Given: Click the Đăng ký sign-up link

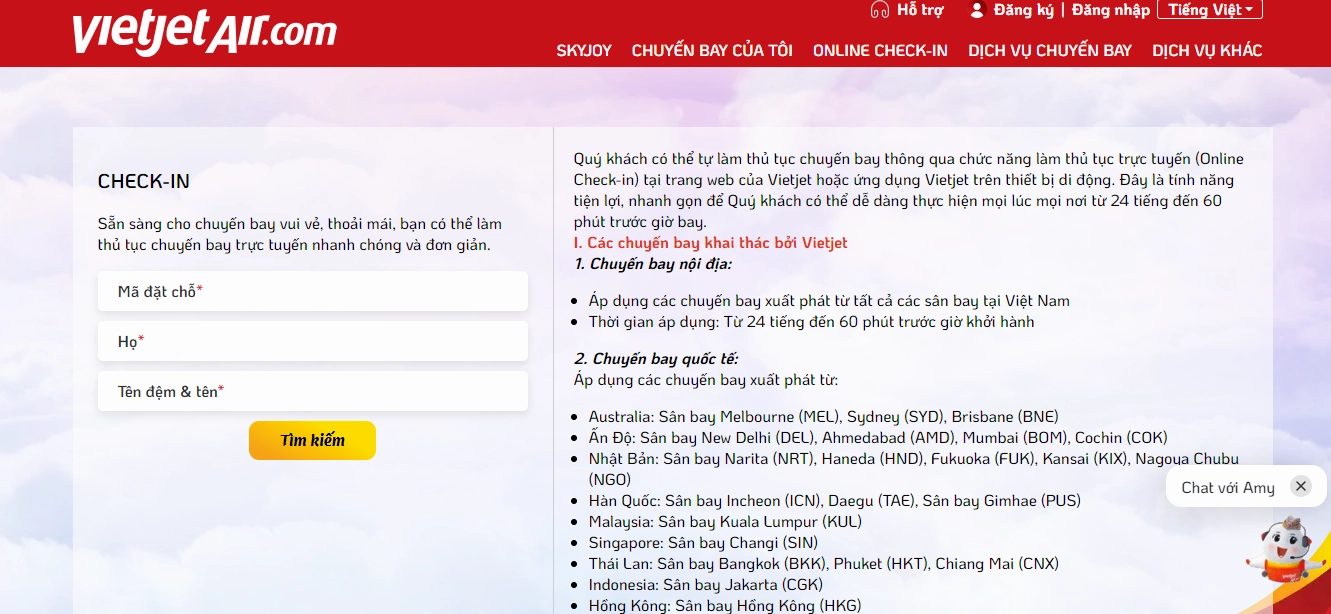Looking at the screenshot, I should pos(1024,10).
